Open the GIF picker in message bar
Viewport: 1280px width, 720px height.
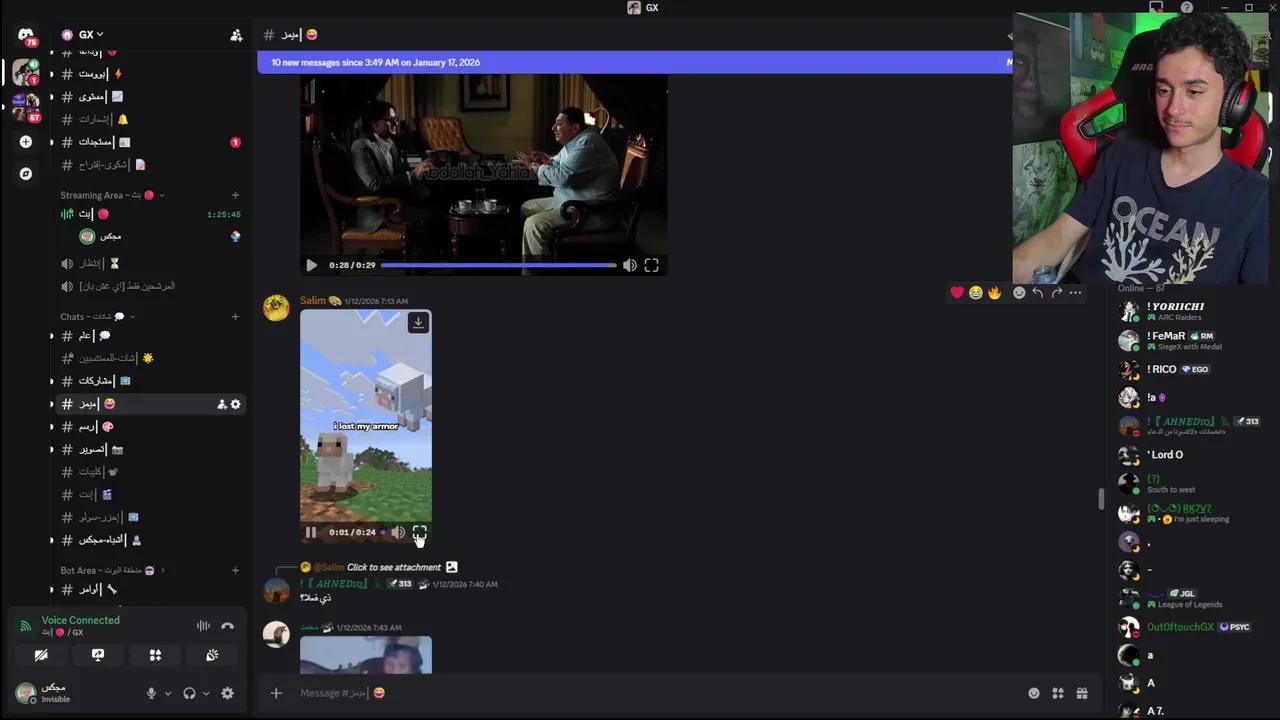tap(1057, 693)
